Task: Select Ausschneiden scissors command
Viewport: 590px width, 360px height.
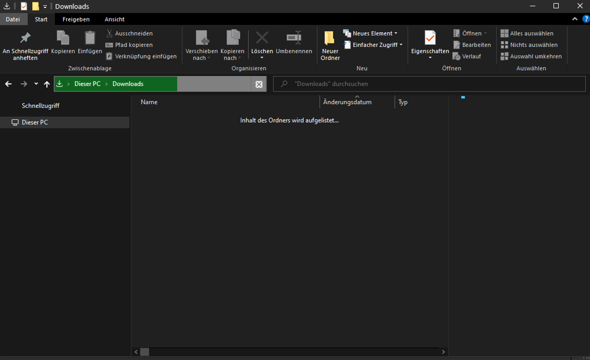Action: tap(129, 33)
